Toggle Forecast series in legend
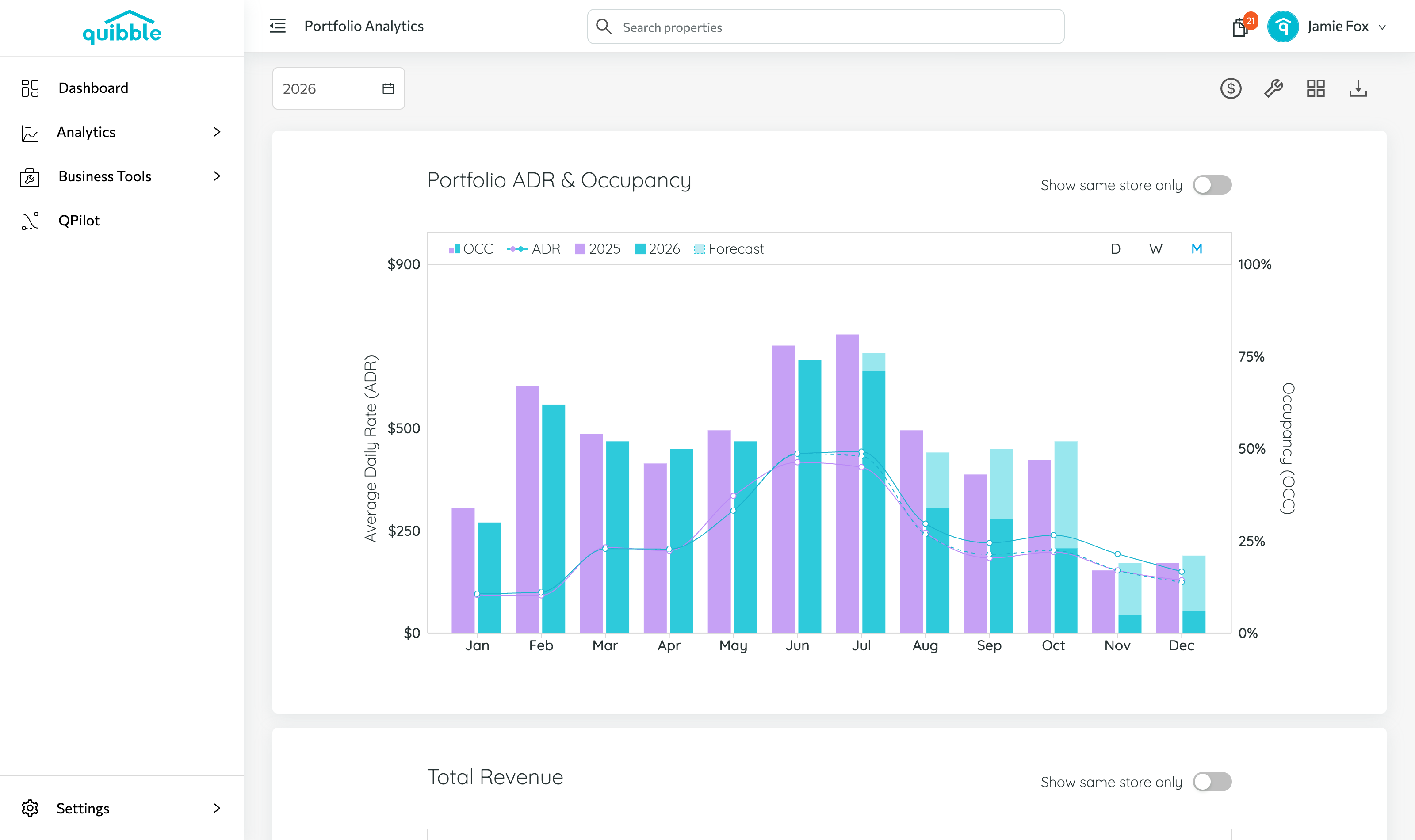Viewport: 1415px width, 840px height. click(729, 249)
